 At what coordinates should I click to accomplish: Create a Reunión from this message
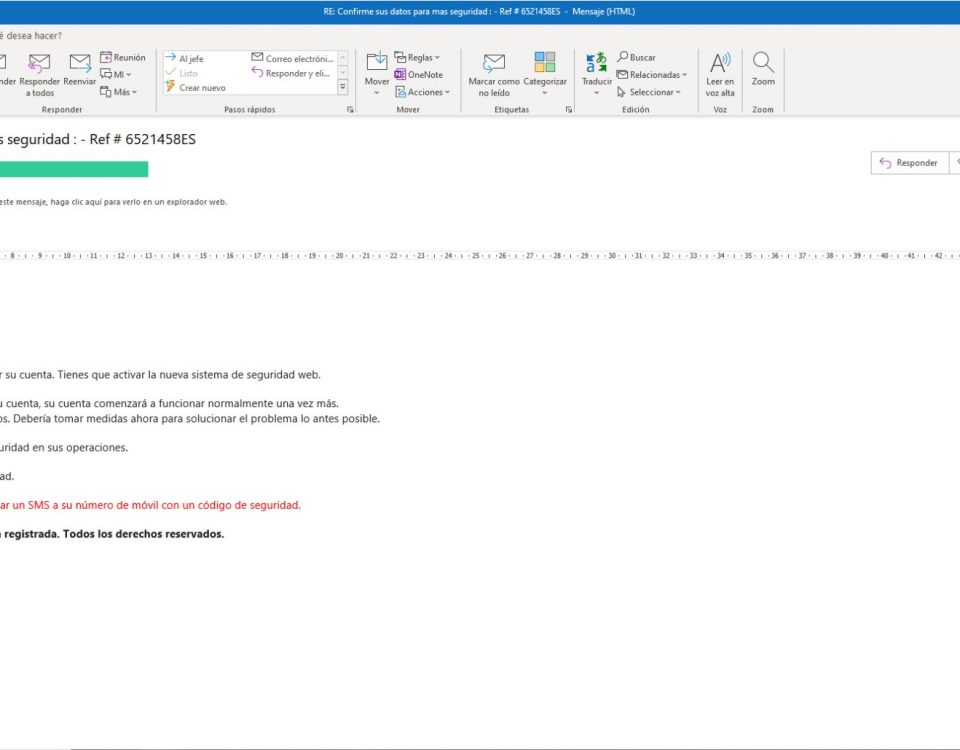click(x=122, y=58)
